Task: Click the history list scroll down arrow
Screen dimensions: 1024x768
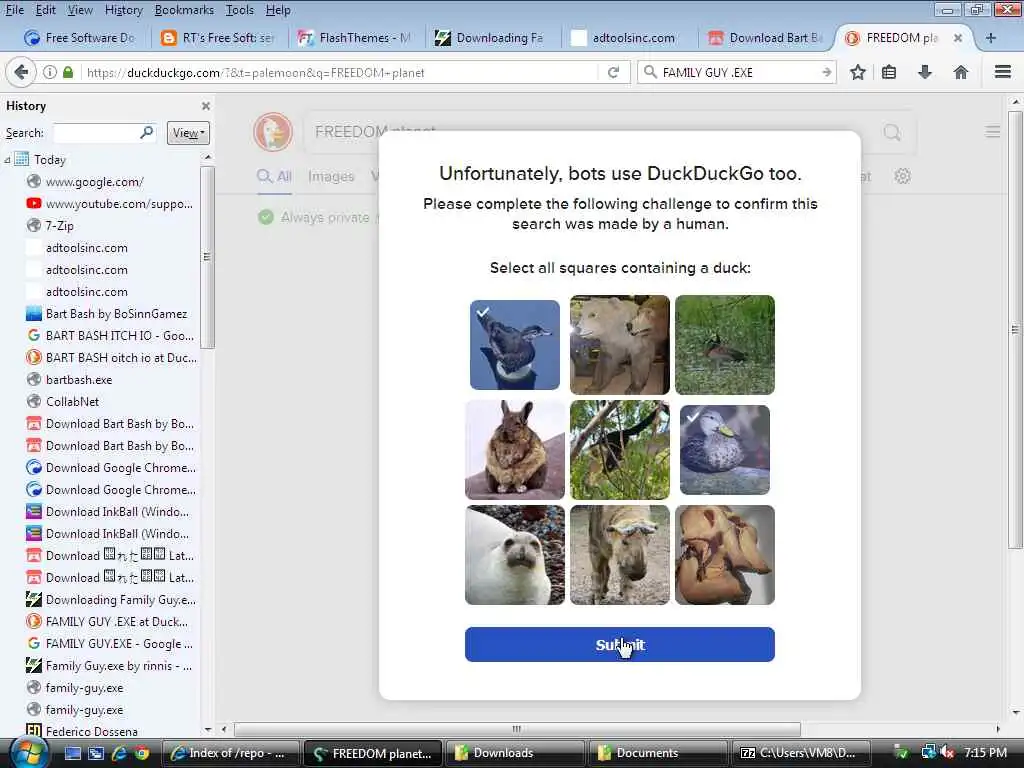Action: tap(208, 729)
